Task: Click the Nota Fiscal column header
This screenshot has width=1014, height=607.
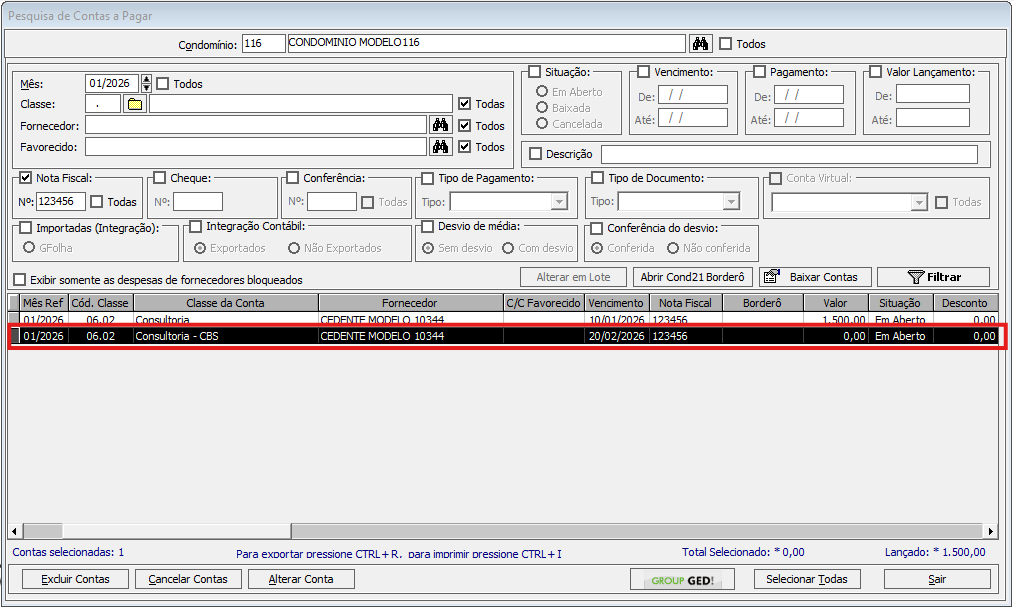Action: [x=685, y=303]
